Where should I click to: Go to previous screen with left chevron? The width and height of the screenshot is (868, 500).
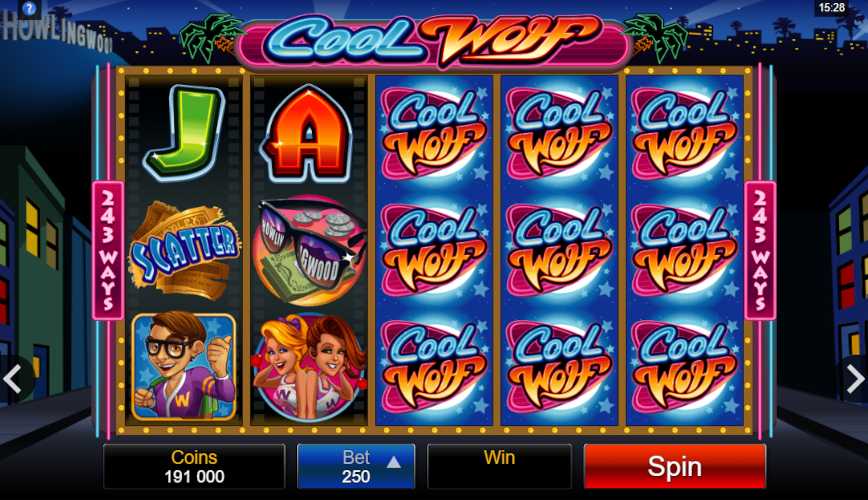pyautogui.click(x=12, y=379)
